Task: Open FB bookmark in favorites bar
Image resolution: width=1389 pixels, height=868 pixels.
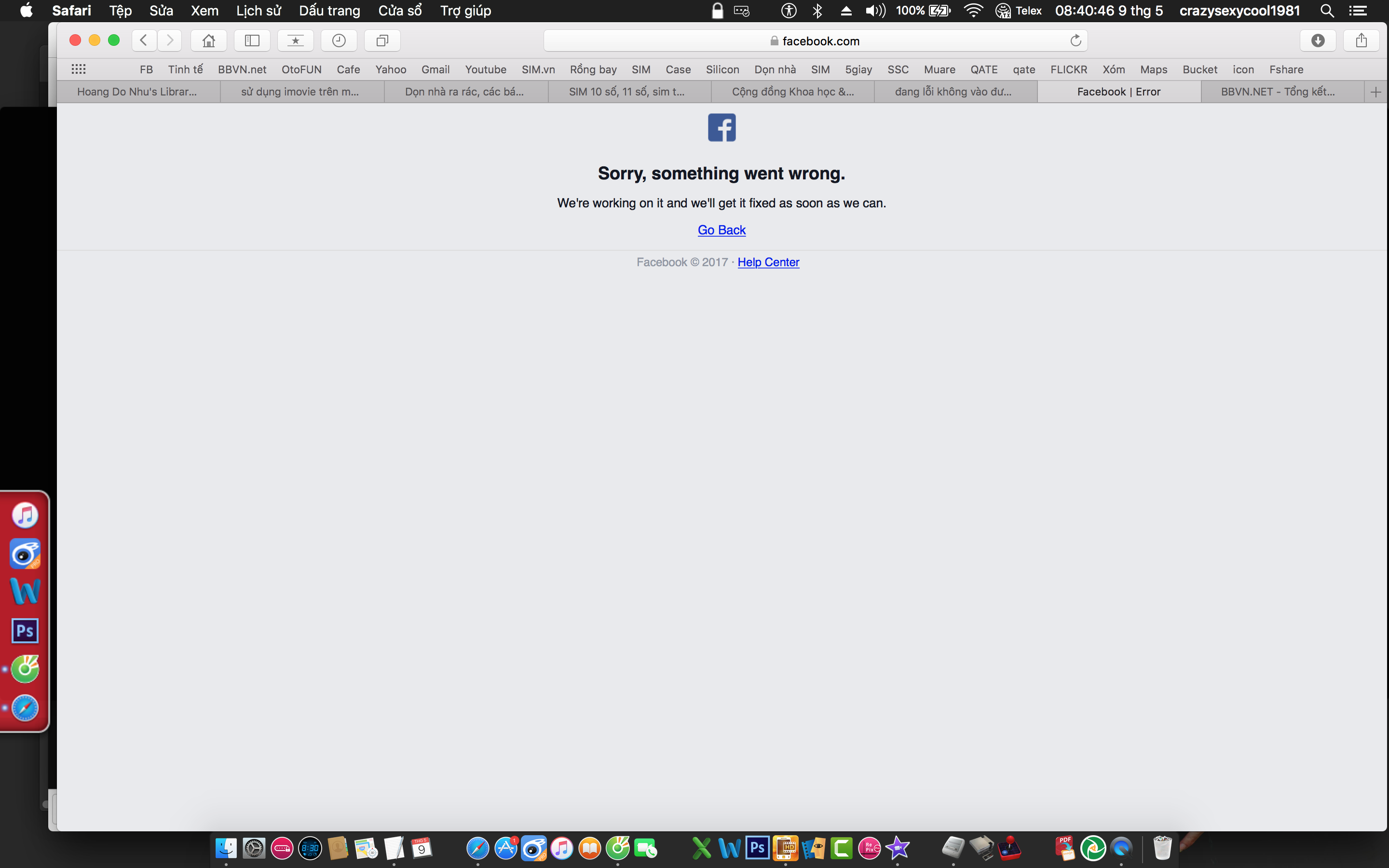Action: [x=146, y=69]
